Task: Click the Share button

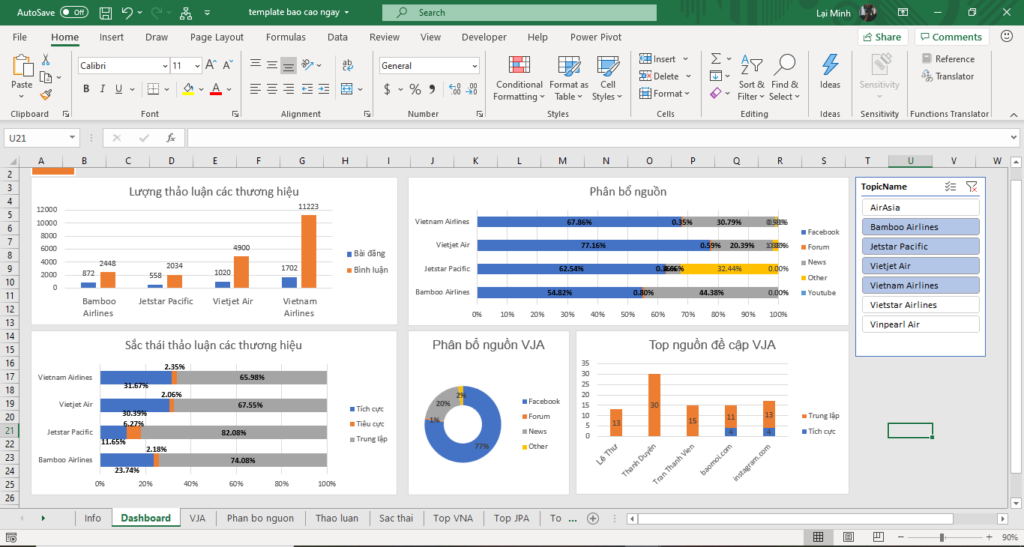Action: 883,37
